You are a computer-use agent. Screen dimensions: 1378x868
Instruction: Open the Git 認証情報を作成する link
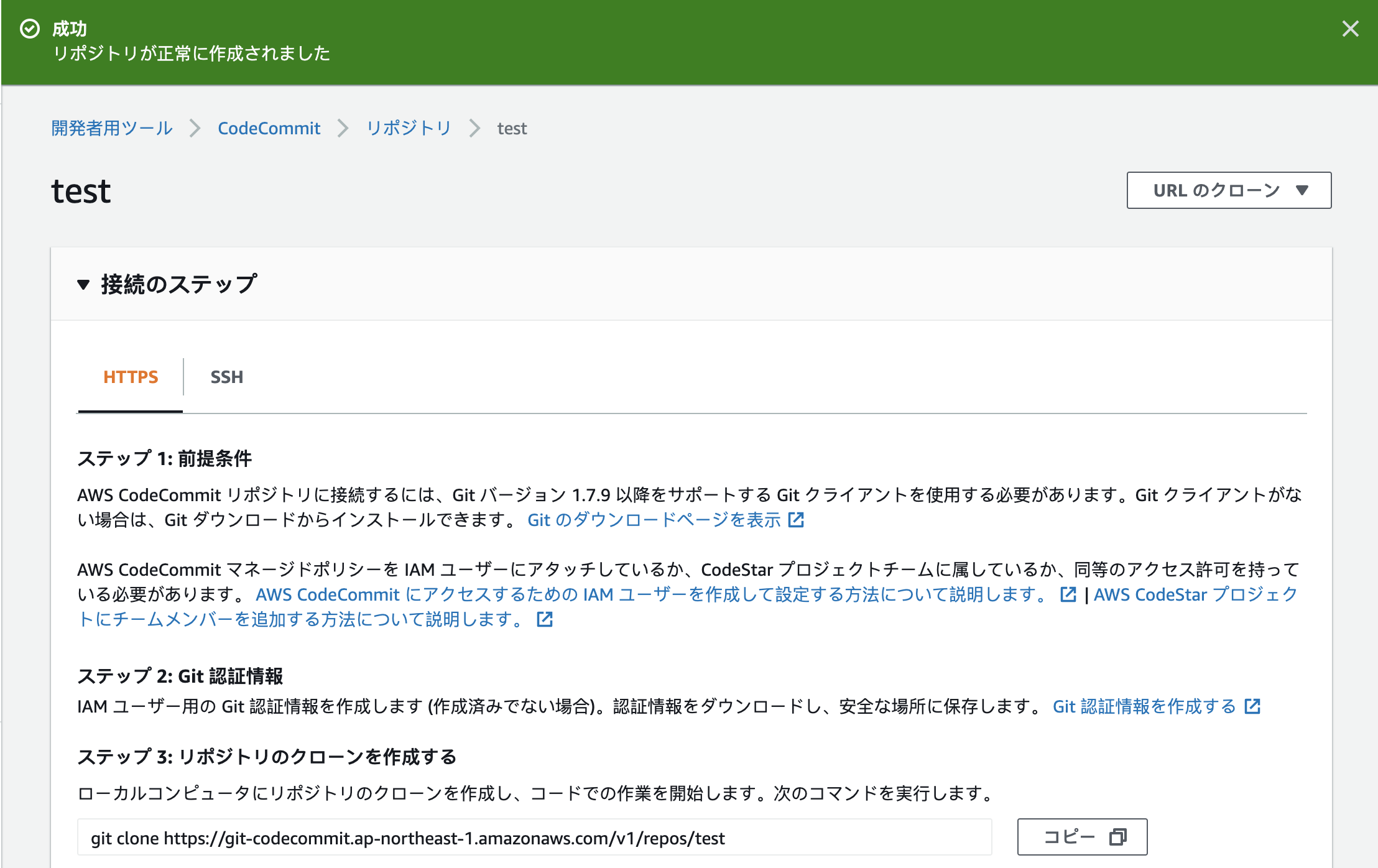[1144, 706]
